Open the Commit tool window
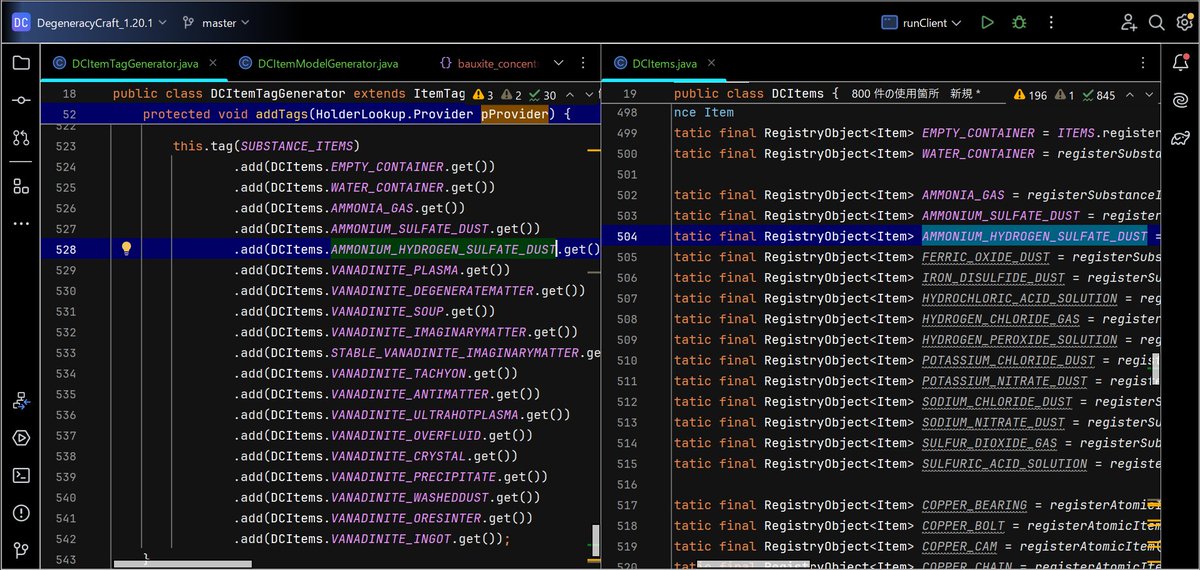Viewport: 1200px width, 570px height. point(21,100)
